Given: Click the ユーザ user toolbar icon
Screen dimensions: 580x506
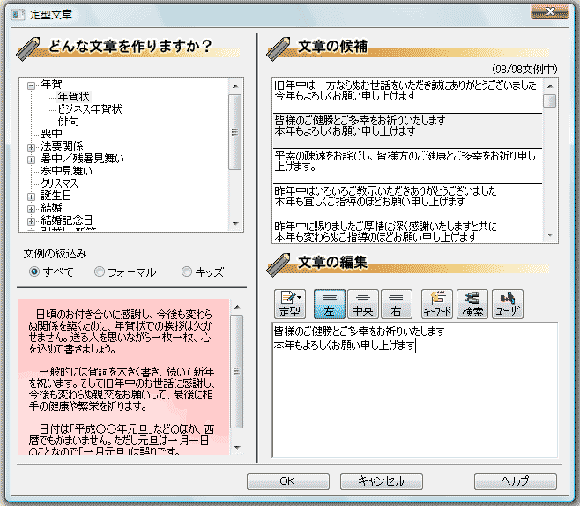Looking at the screenshot, I should 508,304.
